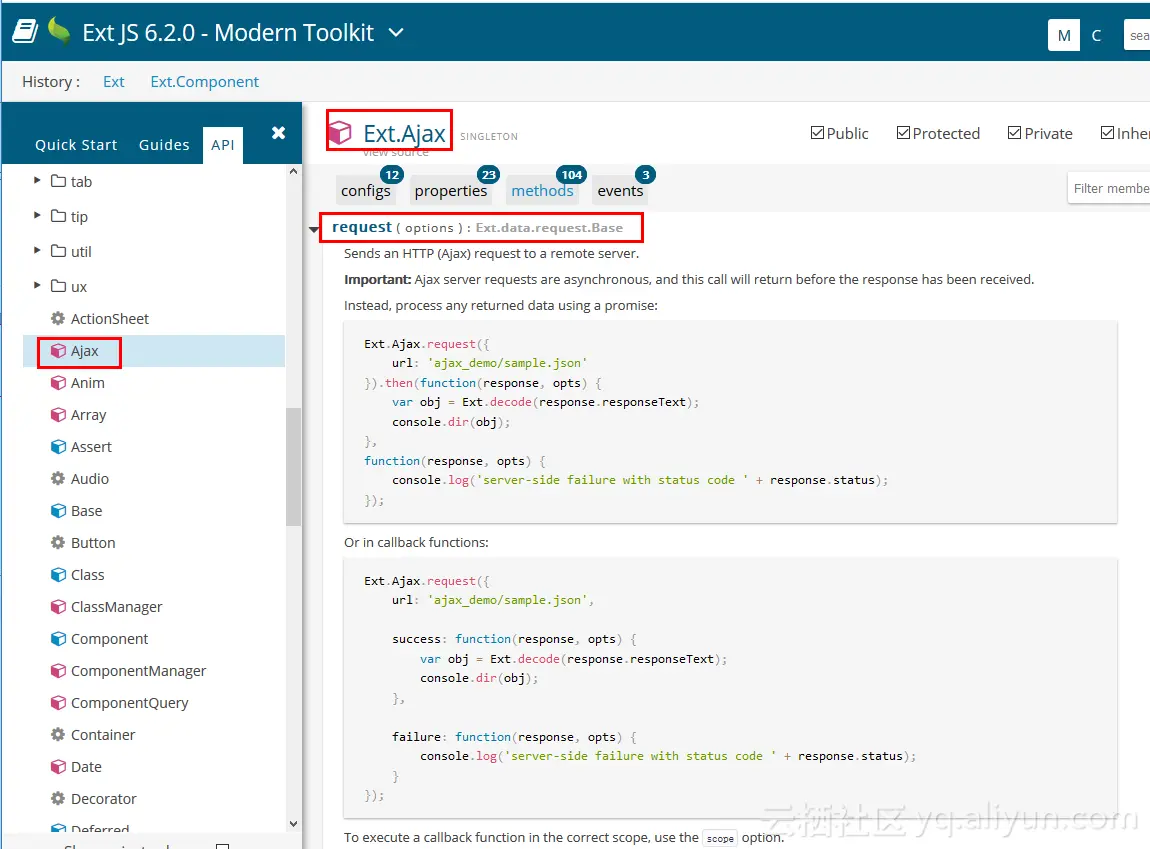Click the ActionSheet gear icon

click(x=58, y=318)
